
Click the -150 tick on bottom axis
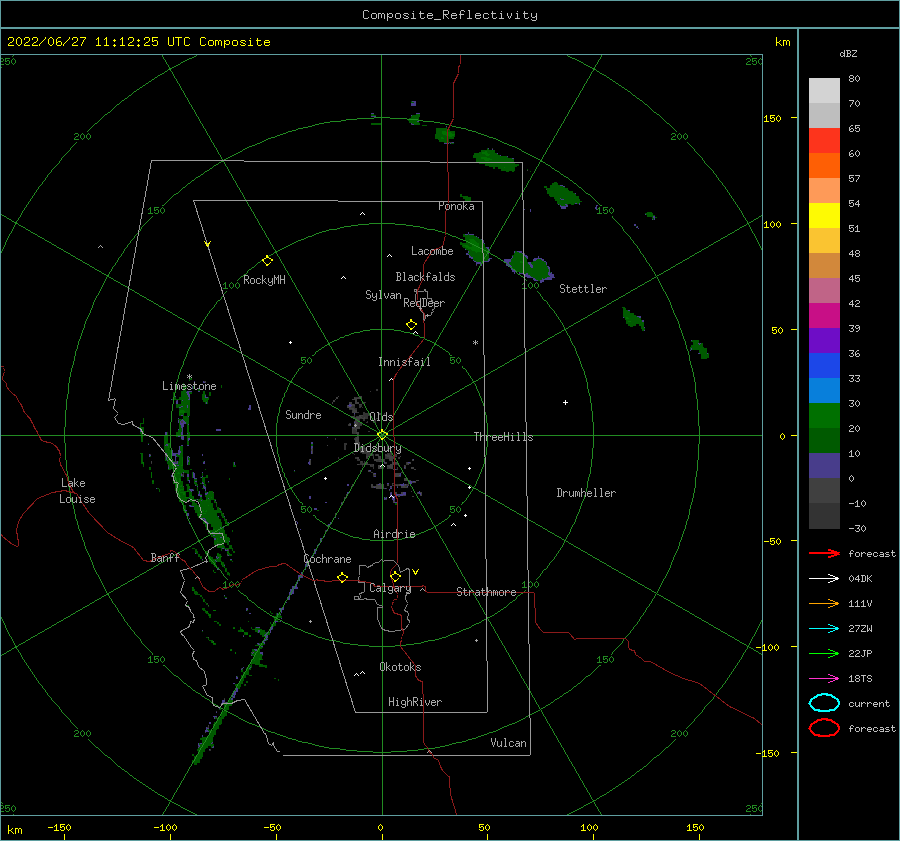[x=59, y=828]
